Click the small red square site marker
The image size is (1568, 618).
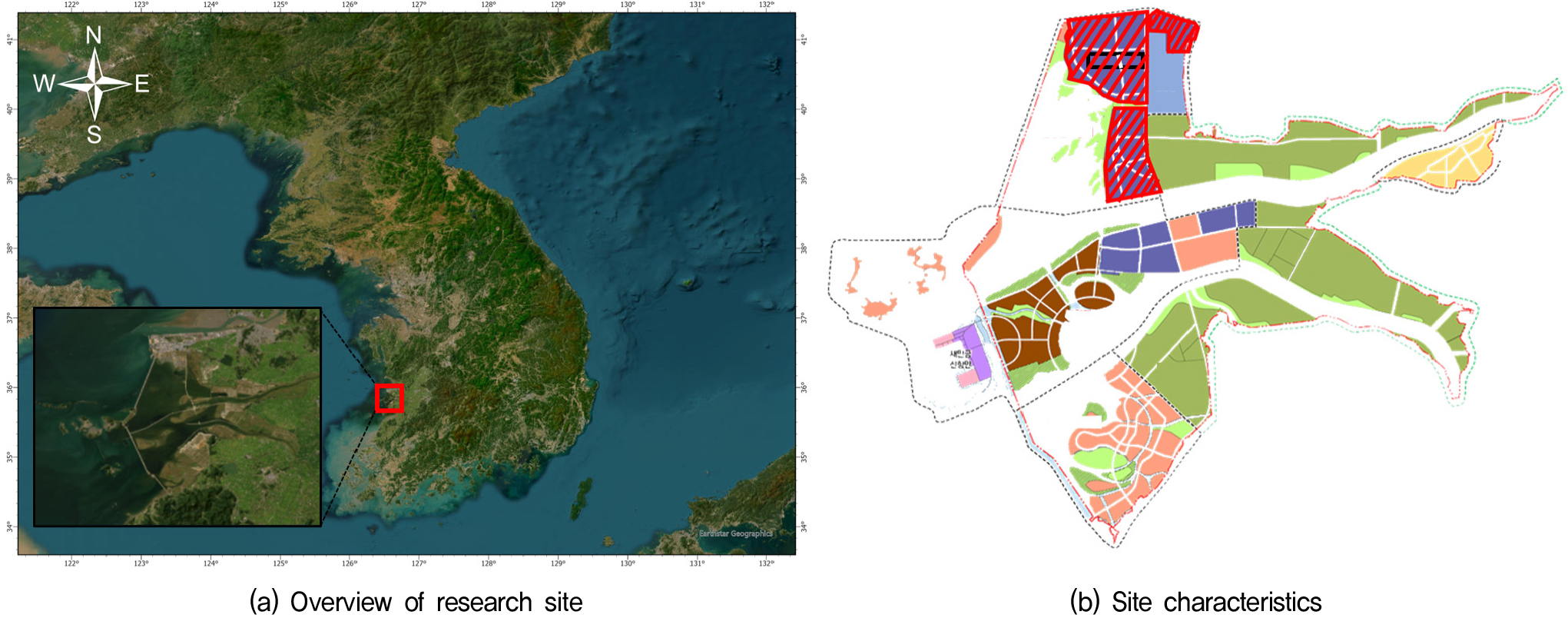coord(389,398)
